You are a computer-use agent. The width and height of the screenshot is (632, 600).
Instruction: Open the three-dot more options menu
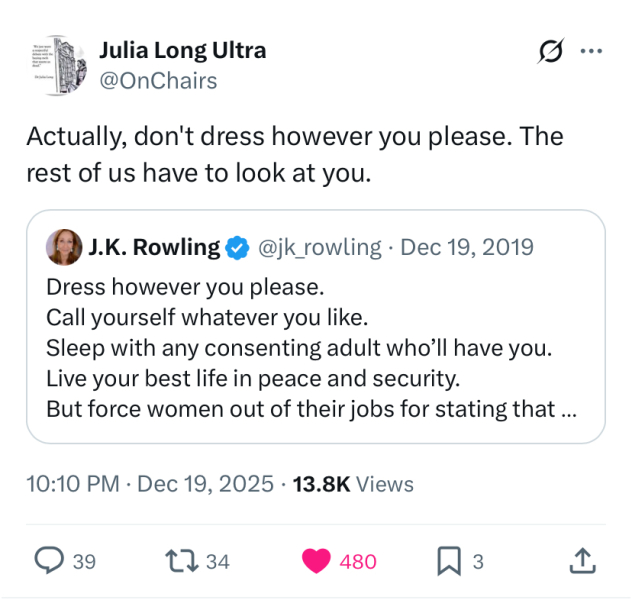[592, 51]
